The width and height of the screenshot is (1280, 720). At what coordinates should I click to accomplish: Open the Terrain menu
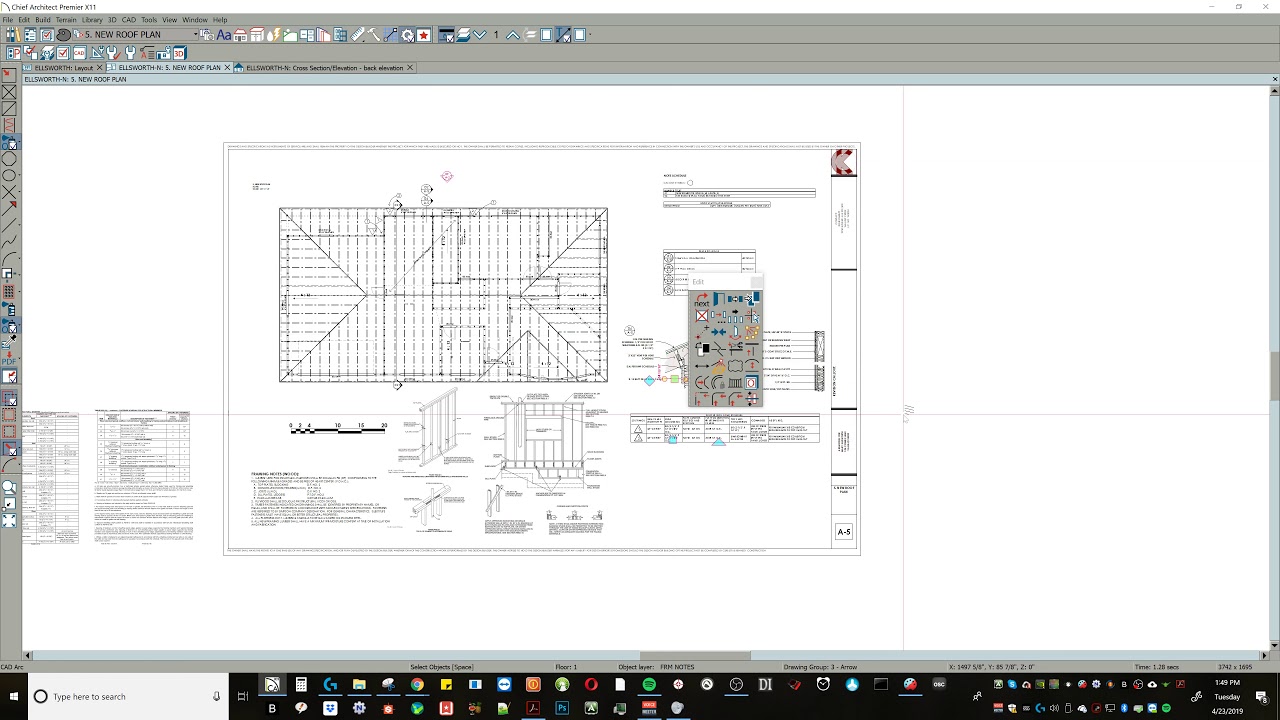pyautogui.click(x=66, y=20)
